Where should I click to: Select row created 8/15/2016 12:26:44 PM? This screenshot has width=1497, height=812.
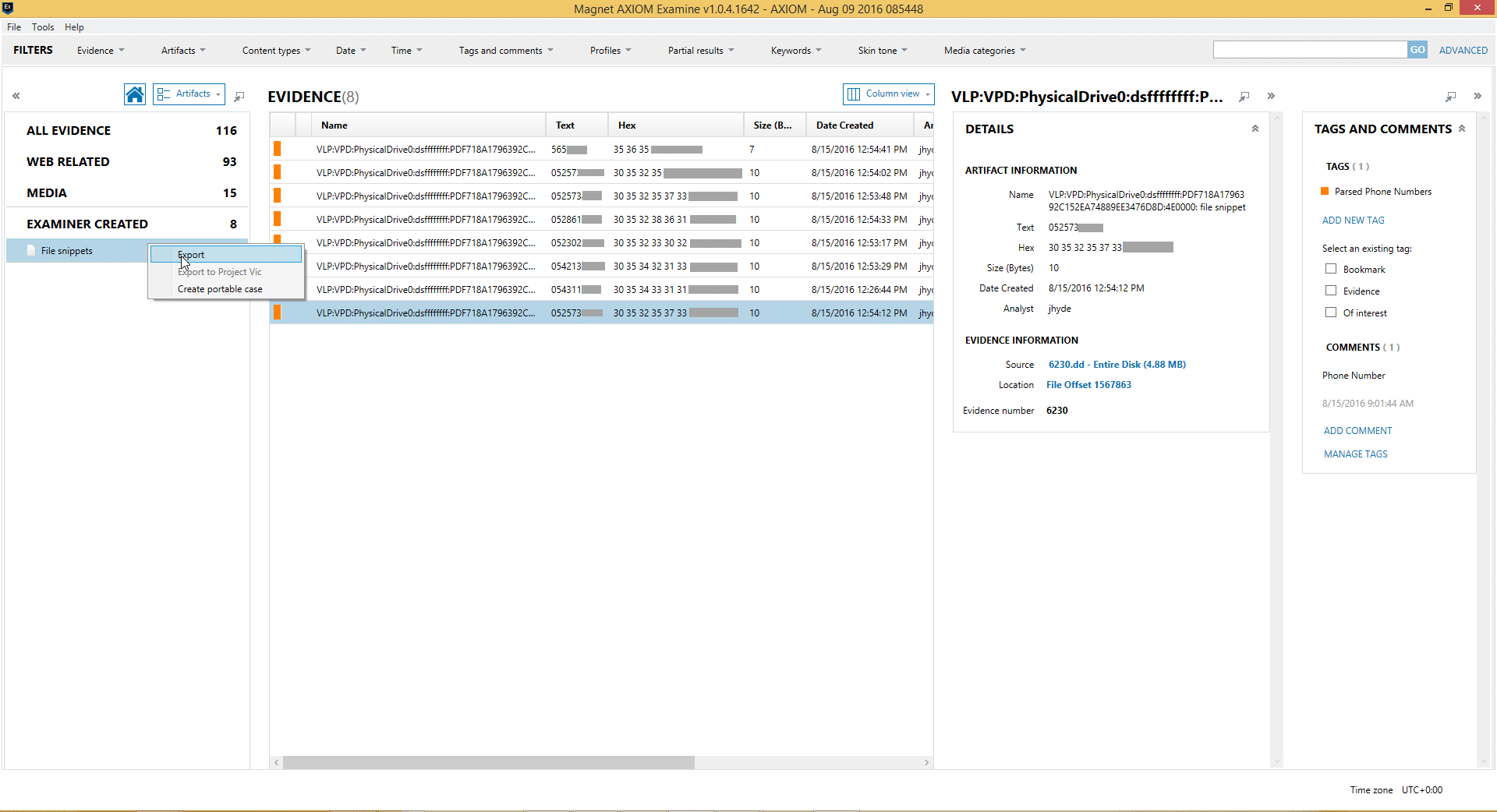coord(601,289)
